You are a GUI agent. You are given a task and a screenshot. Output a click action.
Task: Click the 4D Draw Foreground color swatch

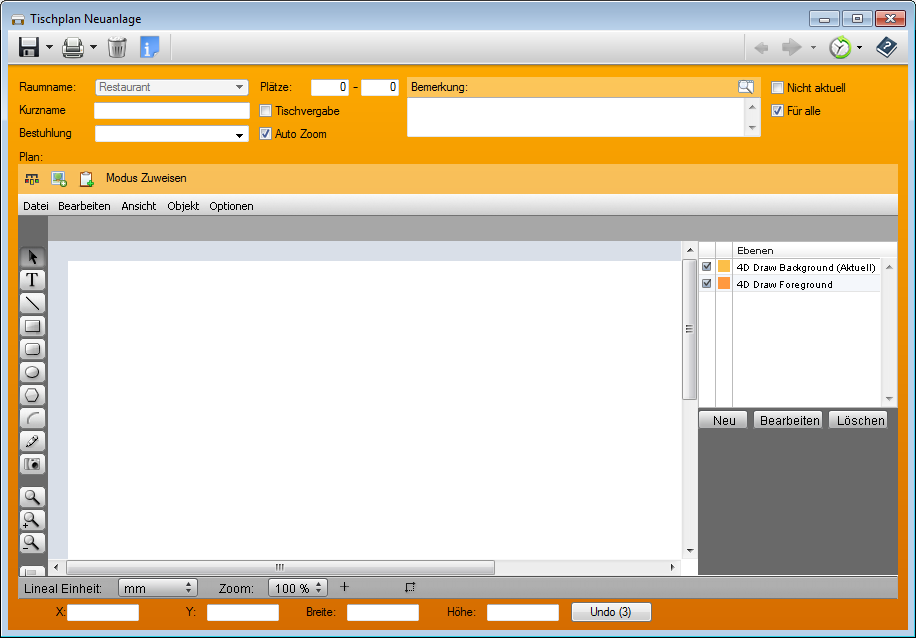click(x=724, y=284)
